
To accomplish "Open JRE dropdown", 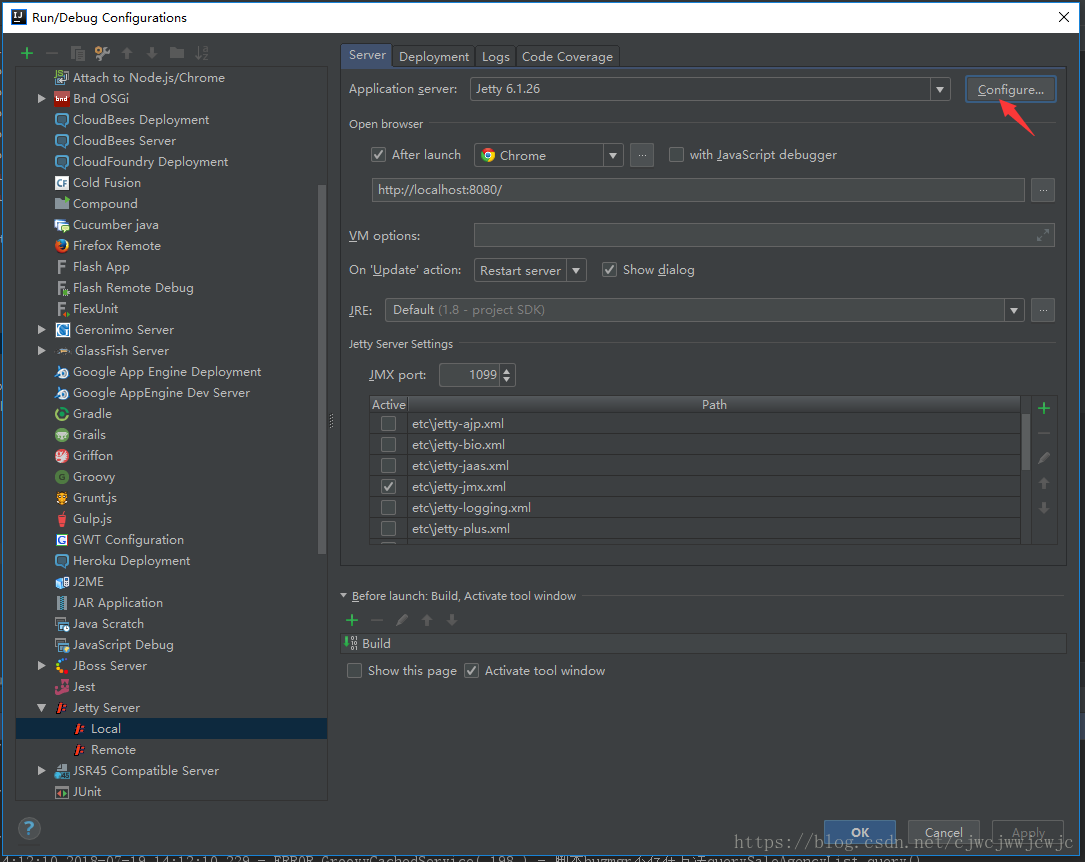I will coord(1014,311).
